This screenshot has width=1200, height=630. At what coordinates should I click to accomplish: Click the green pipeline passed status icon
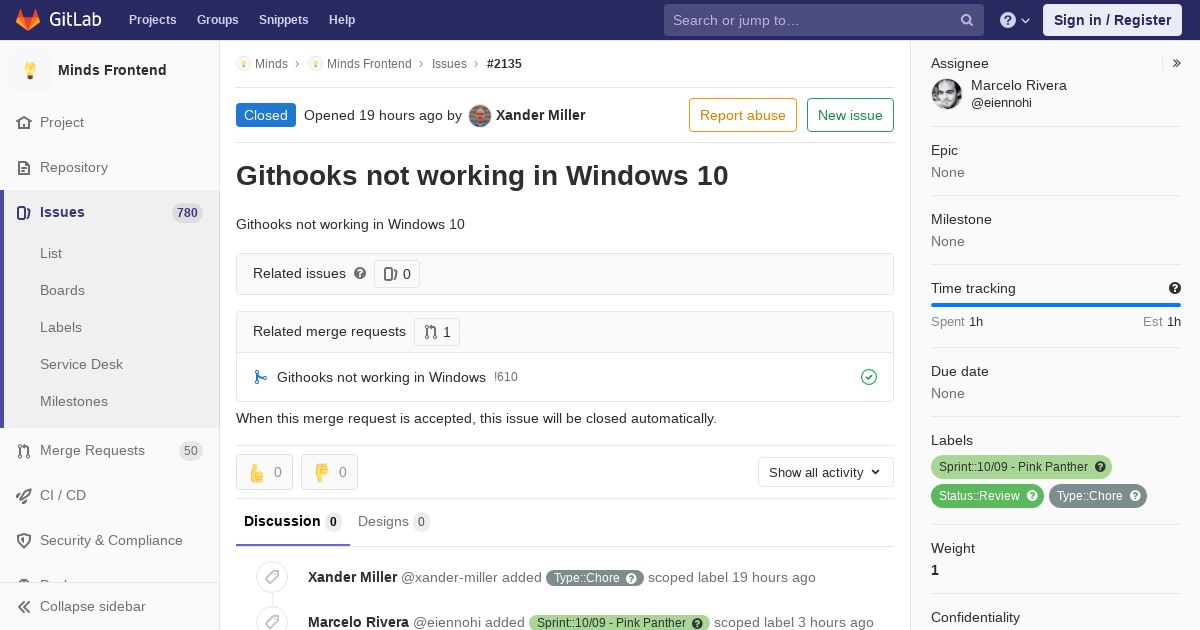[x=869, y=377]
